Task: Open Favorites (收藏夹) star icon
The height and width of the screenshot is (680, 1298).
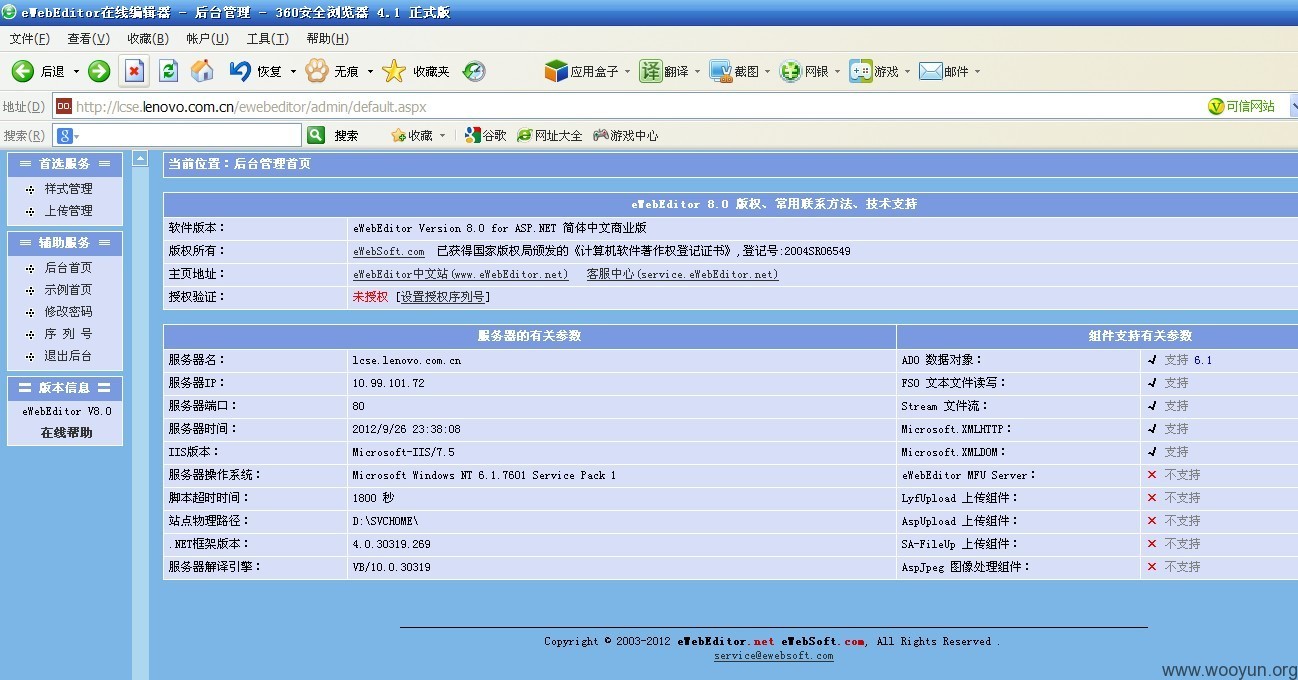Action: [394, 71]
